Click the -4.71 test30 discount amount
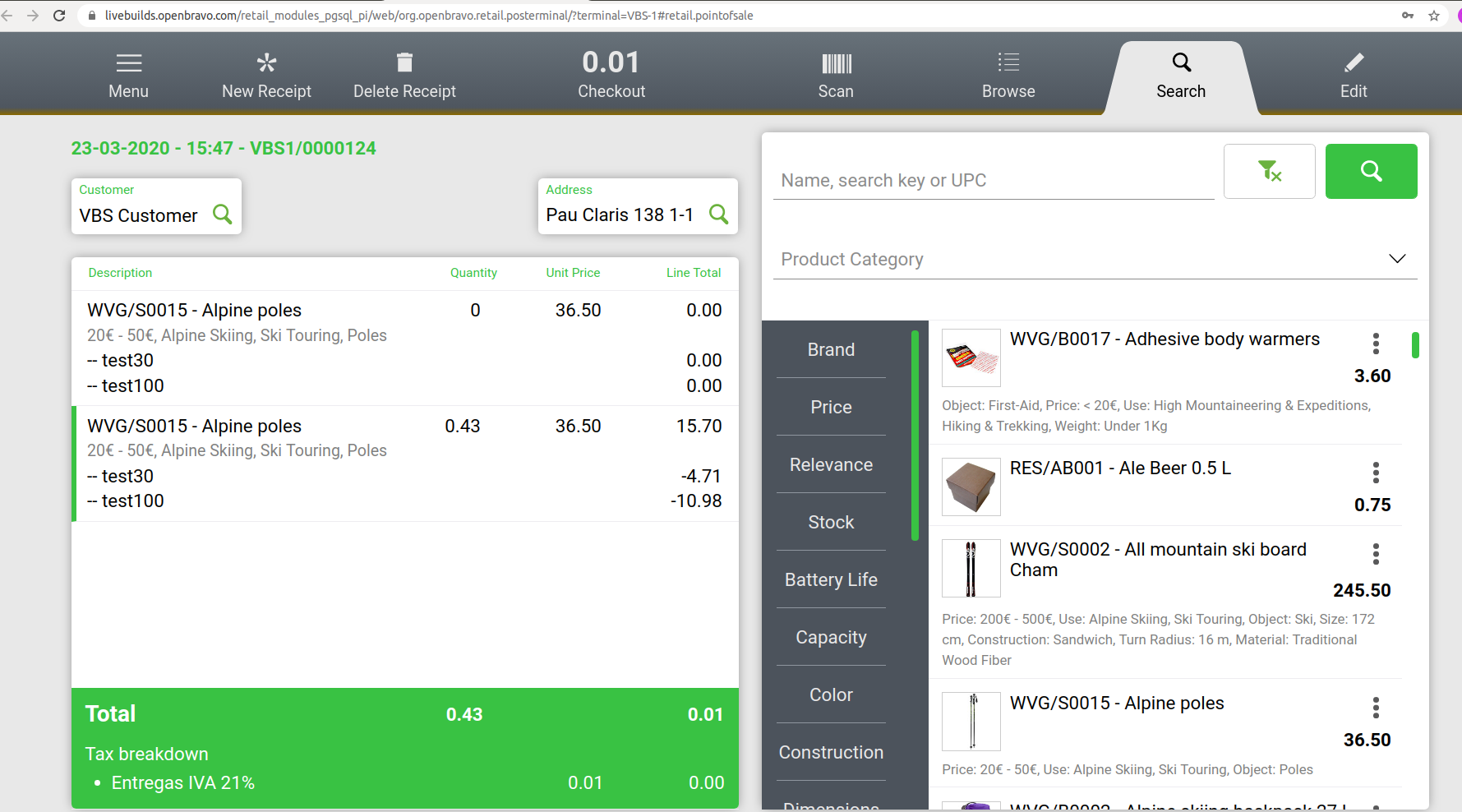1462x812 pixels. pos(701,477)
